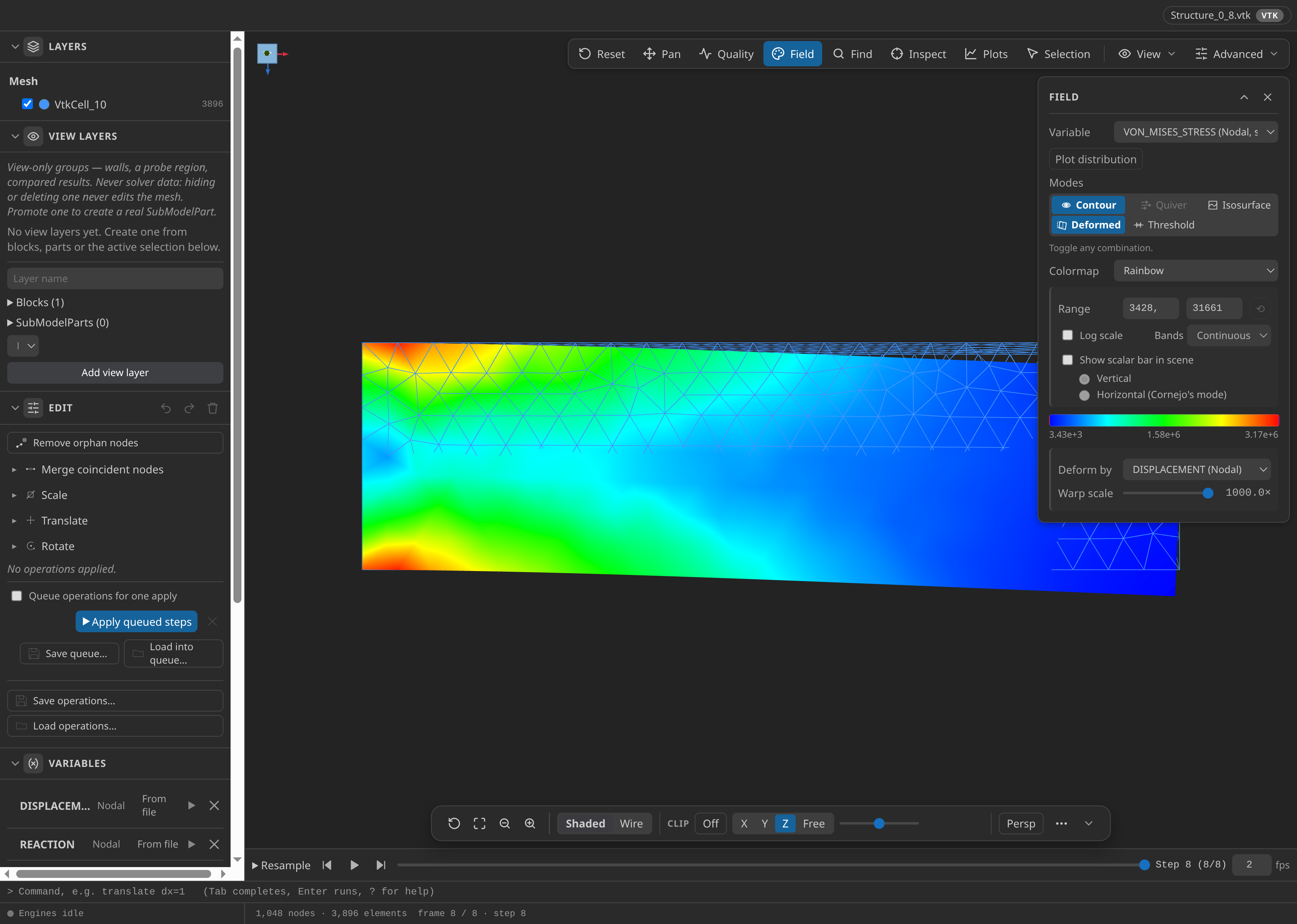Reset the view rotation in the bottom toolbar
This screenshot has width=1297, height=924.
[x=454, y=823]
